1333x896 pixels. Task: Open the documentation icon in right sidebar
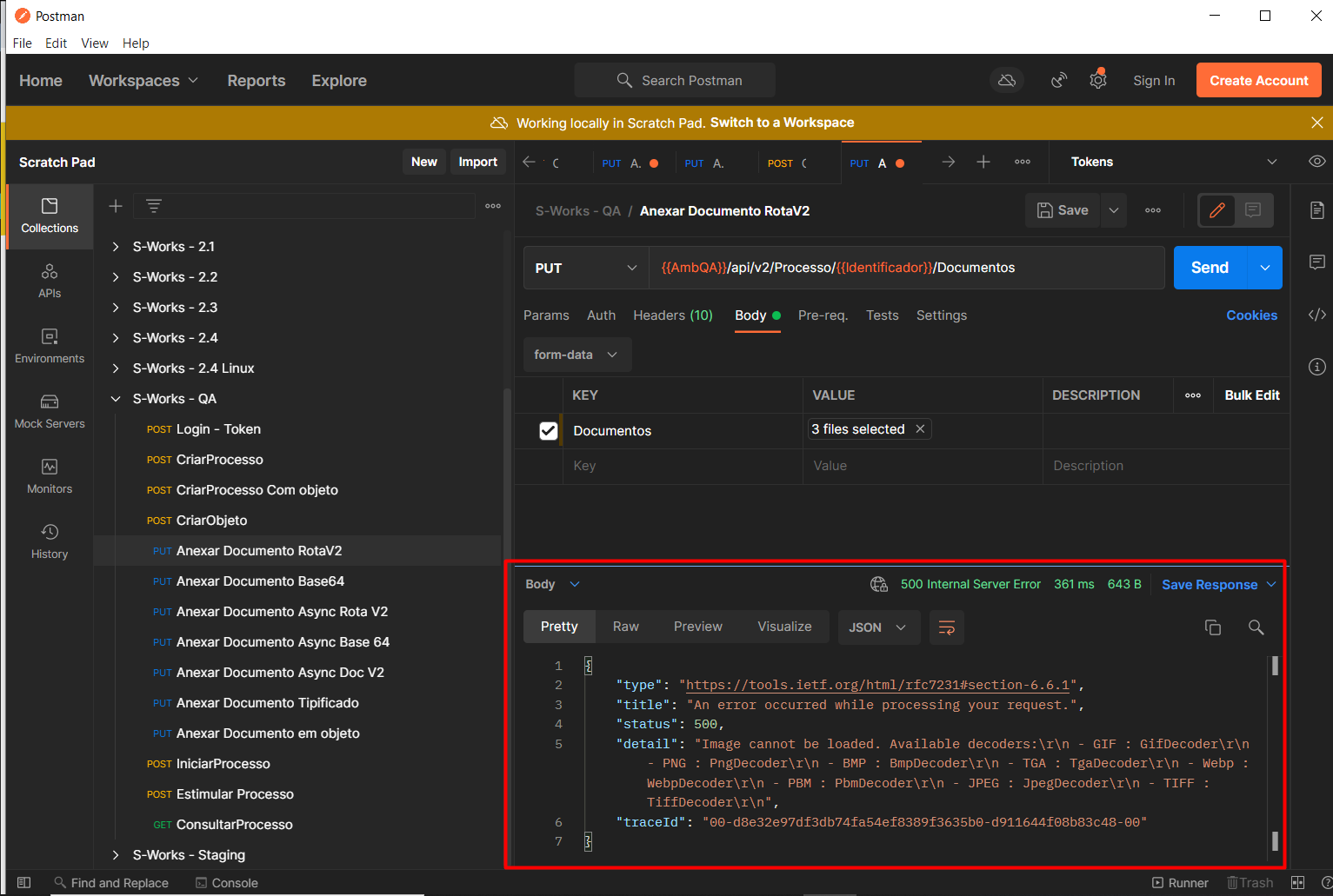(1317, 210)
